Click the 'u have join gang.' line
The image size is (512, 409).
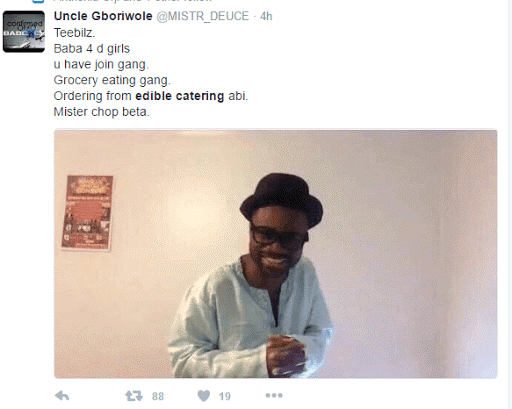tap(101, 64)
